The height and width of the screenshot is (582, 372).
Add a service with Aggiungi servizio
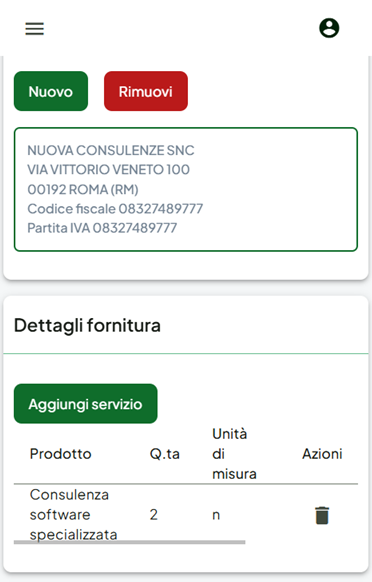click(85, 404)
